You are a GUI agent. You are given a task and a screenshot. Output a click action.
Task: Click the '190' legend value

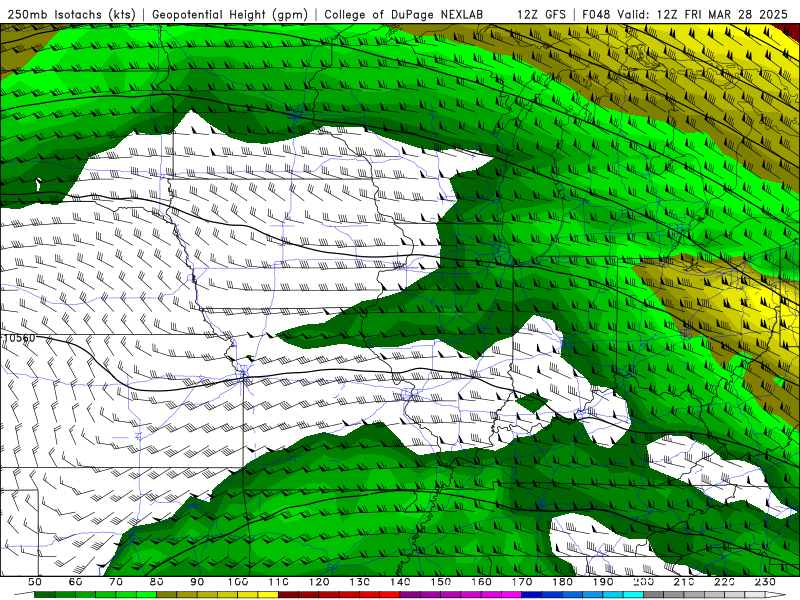[x=603, y=582]
